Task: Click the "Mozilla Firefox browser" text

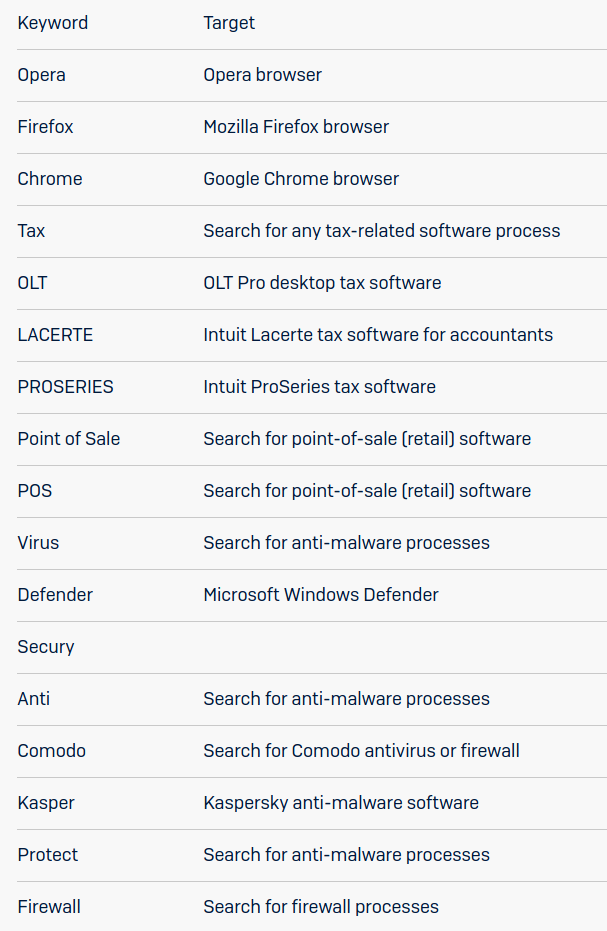Action: pos(296,127)
